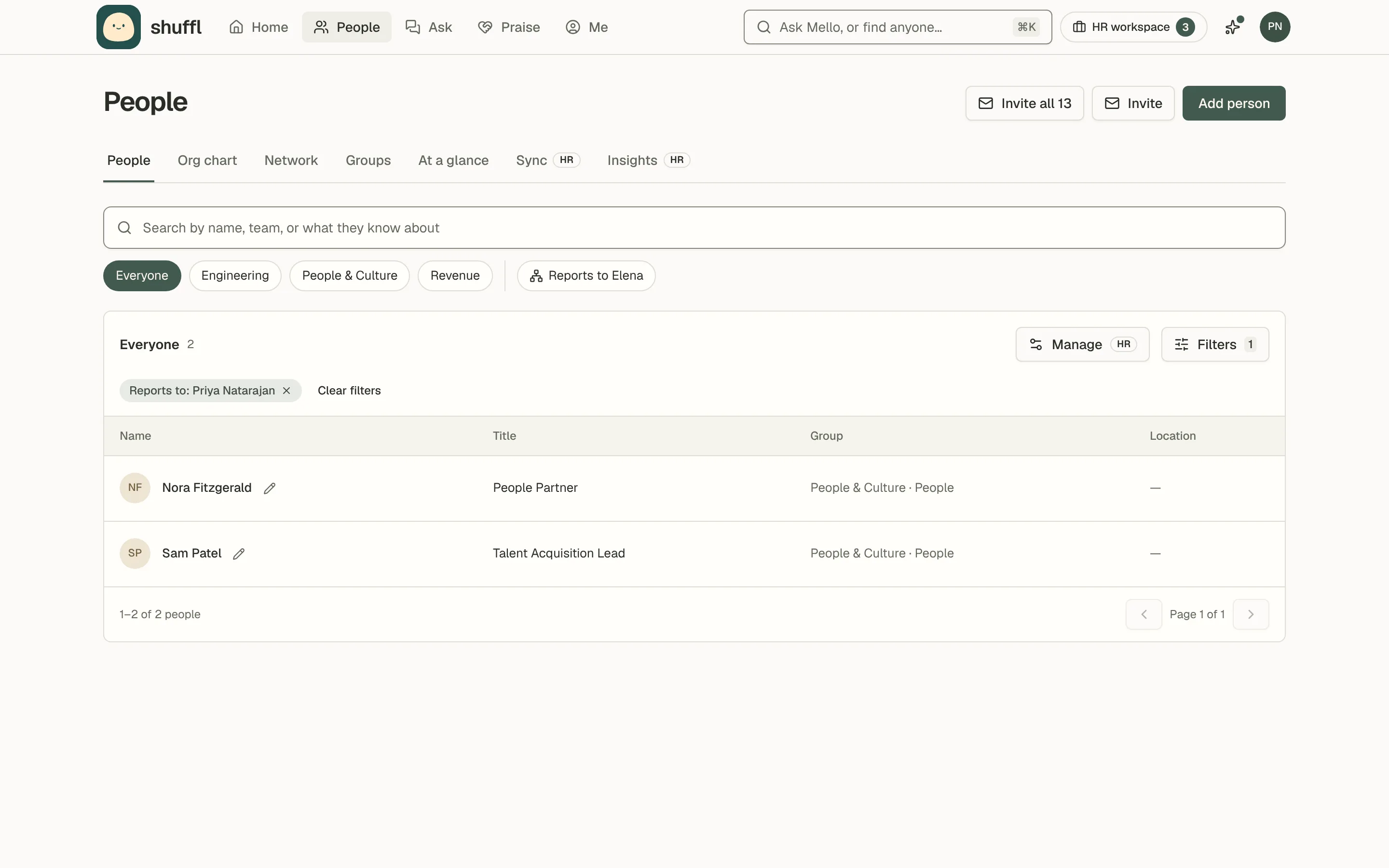Open Sam Patel's SP avatar
Screen dimensions: 1389x868
click(135, 553)
